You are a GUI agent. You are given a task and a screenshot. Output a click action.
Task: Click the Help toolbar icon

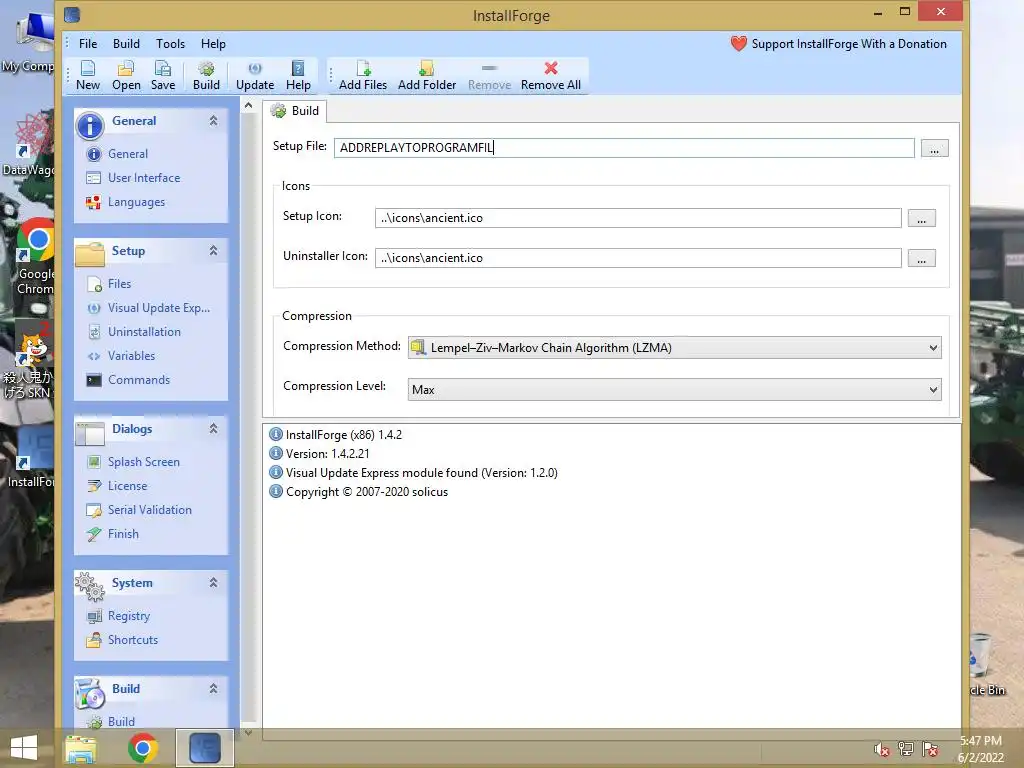[x=298, y=75]
